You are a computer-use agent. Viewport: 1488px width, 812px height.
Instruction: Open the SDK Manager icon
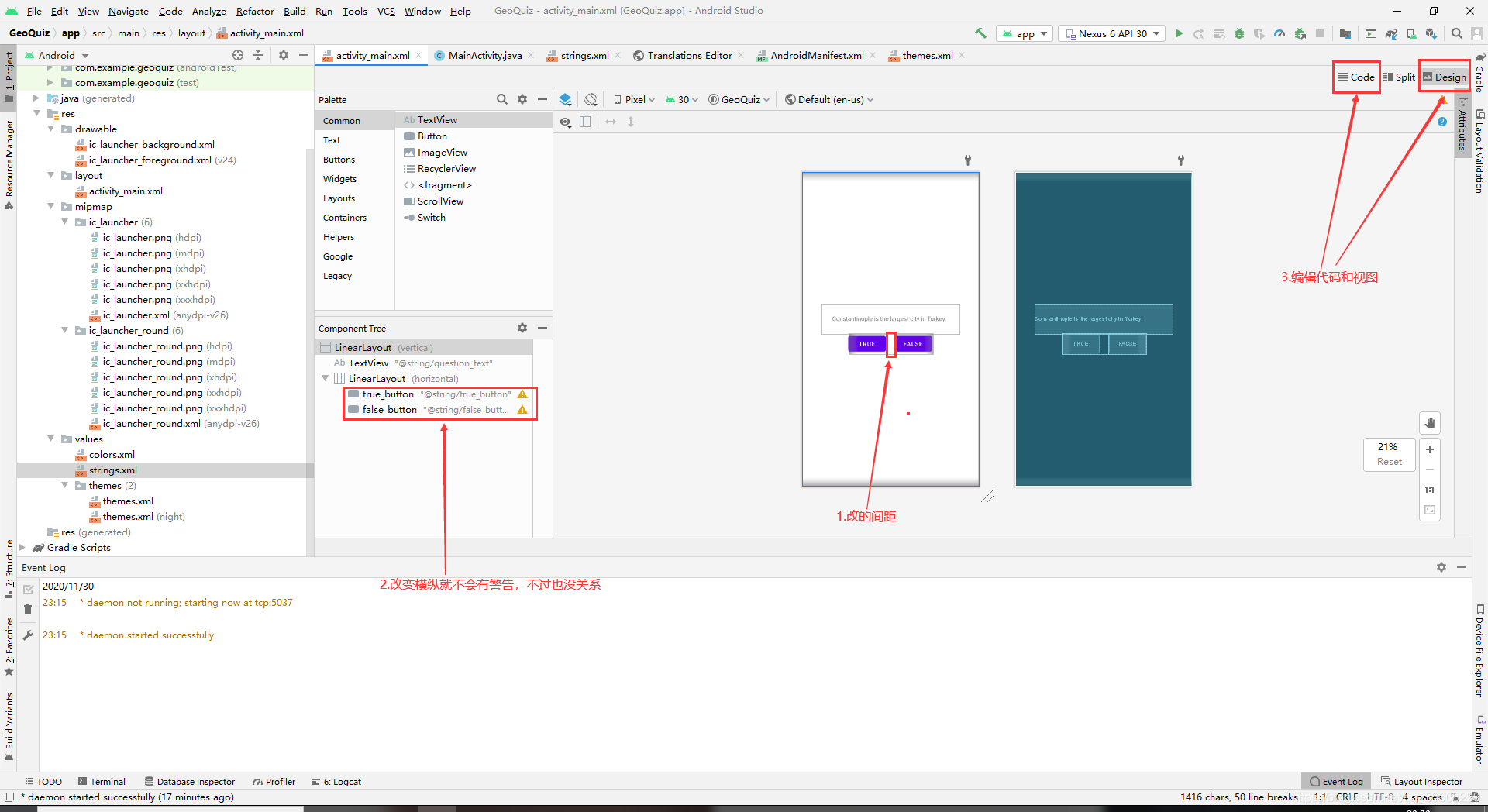coord(1431,33)
